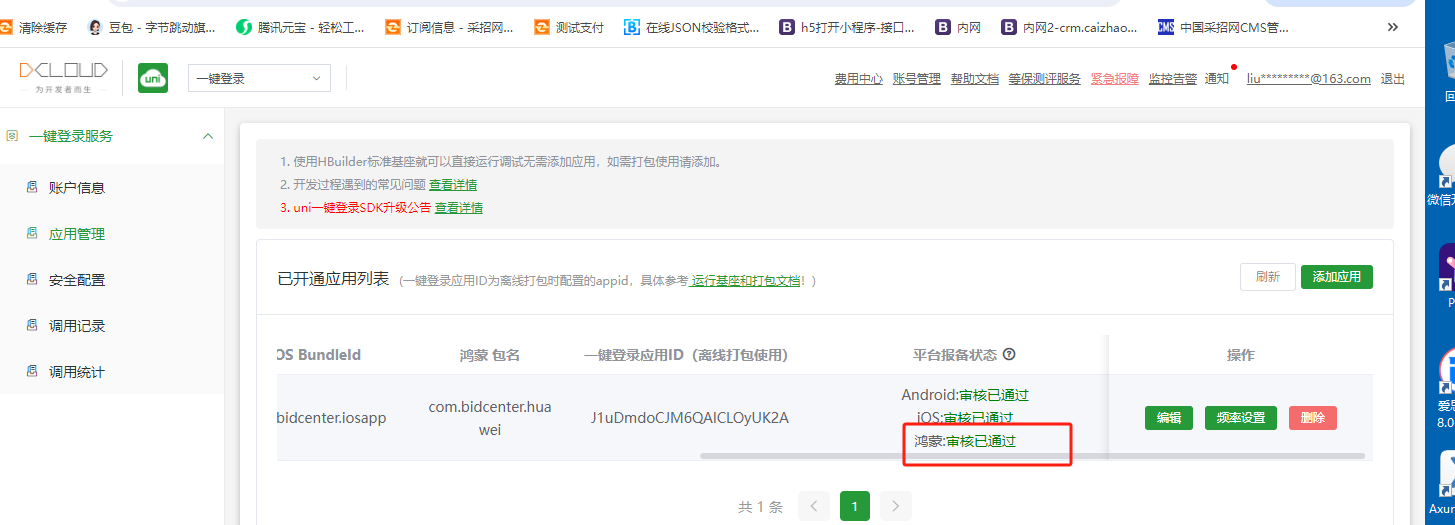The image size is (1455, 525).
Task: Click the 账户信息 sidebar icon
Action: pos(32,187)
